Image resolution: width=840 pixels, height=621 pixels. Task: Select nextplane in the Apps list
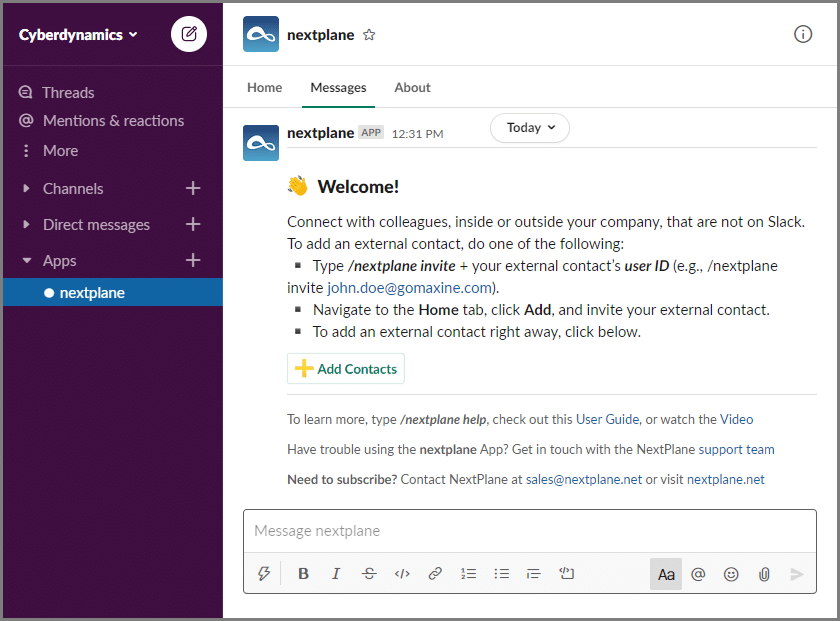point(113,292)
